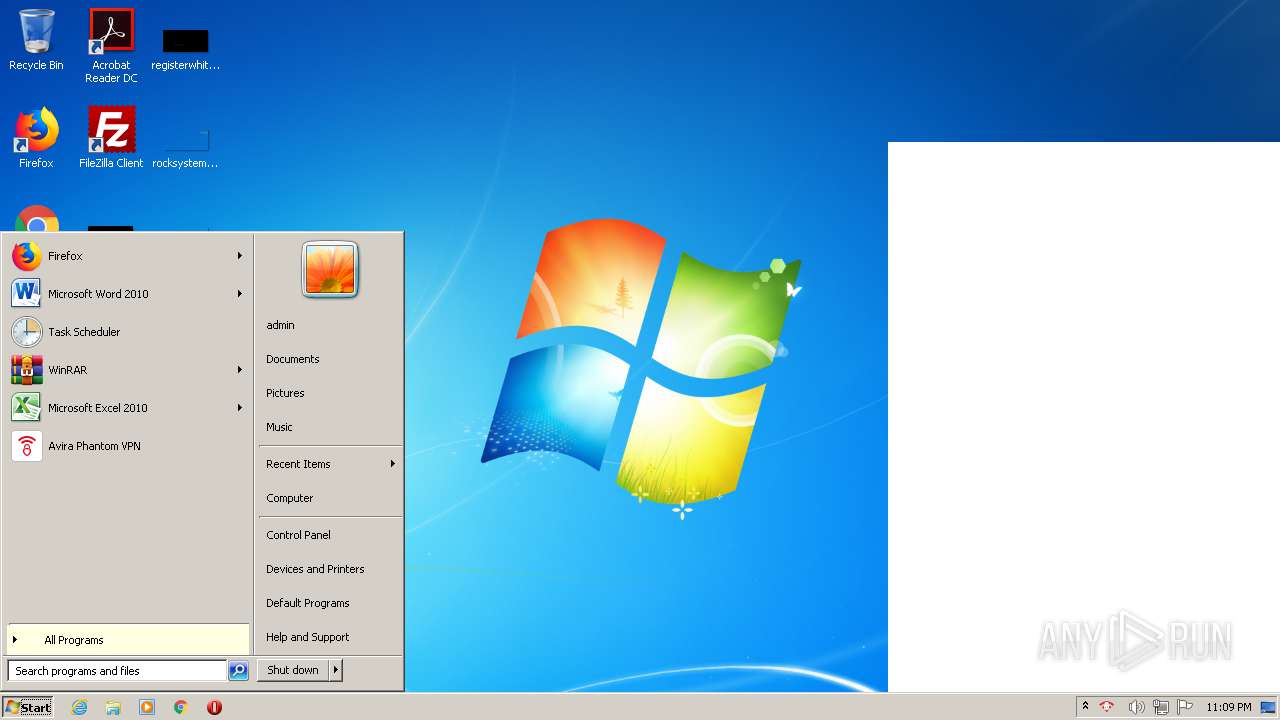Viewport: 1280px width, 720px height.
Task: Expand the Firefox jump list arrow
Action: tap(240, 256)
